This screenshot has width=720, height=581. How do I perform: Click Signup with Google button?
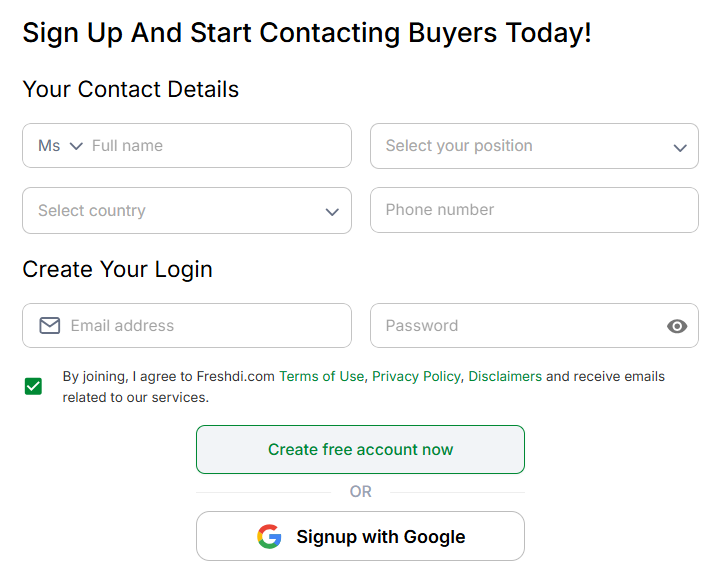(x=360, y=536)
